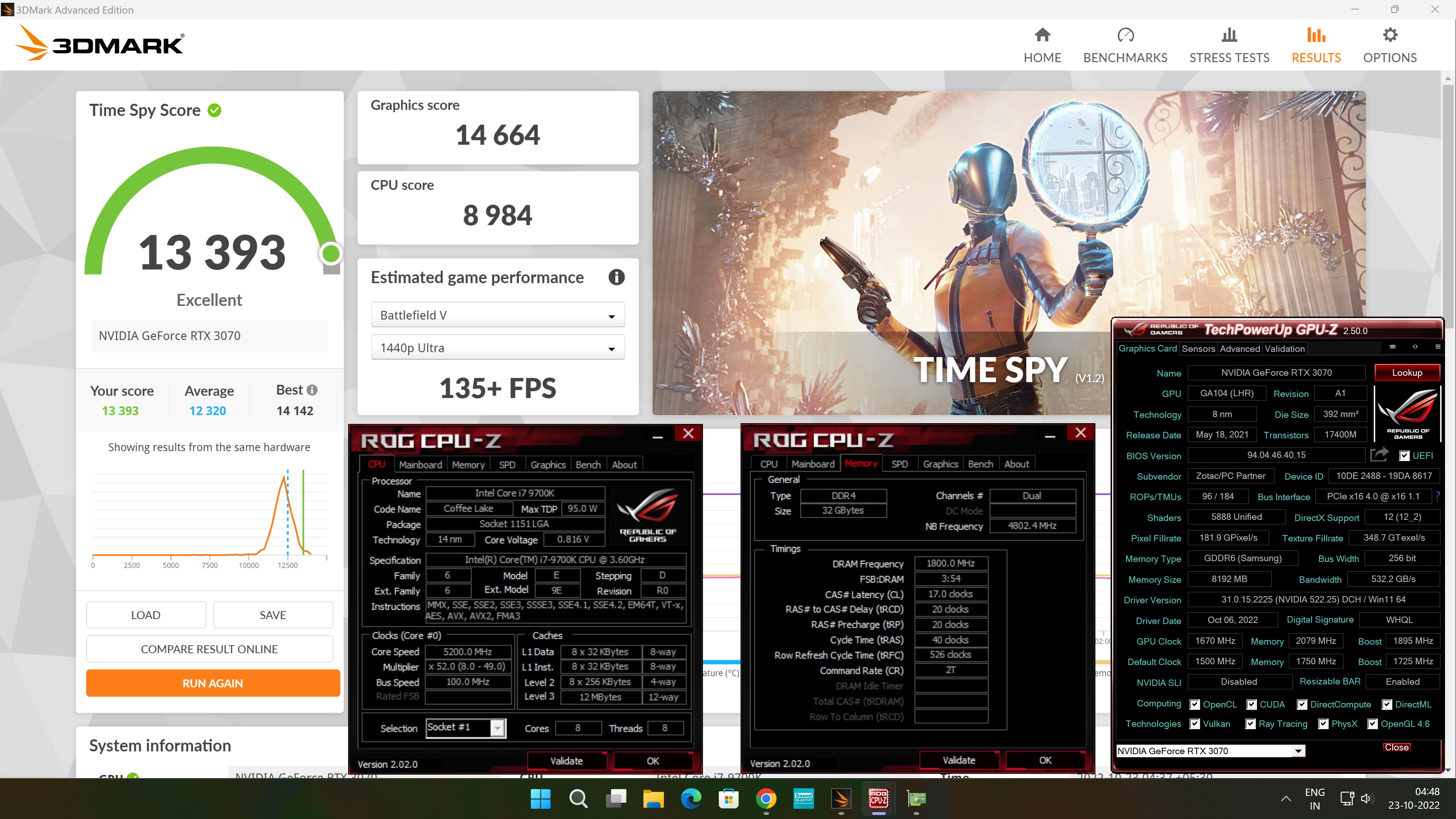Toggle the DirectML checkbox
This screenshot has width=1456, height=819.
pyautogui.click(x=1387, y=704)
